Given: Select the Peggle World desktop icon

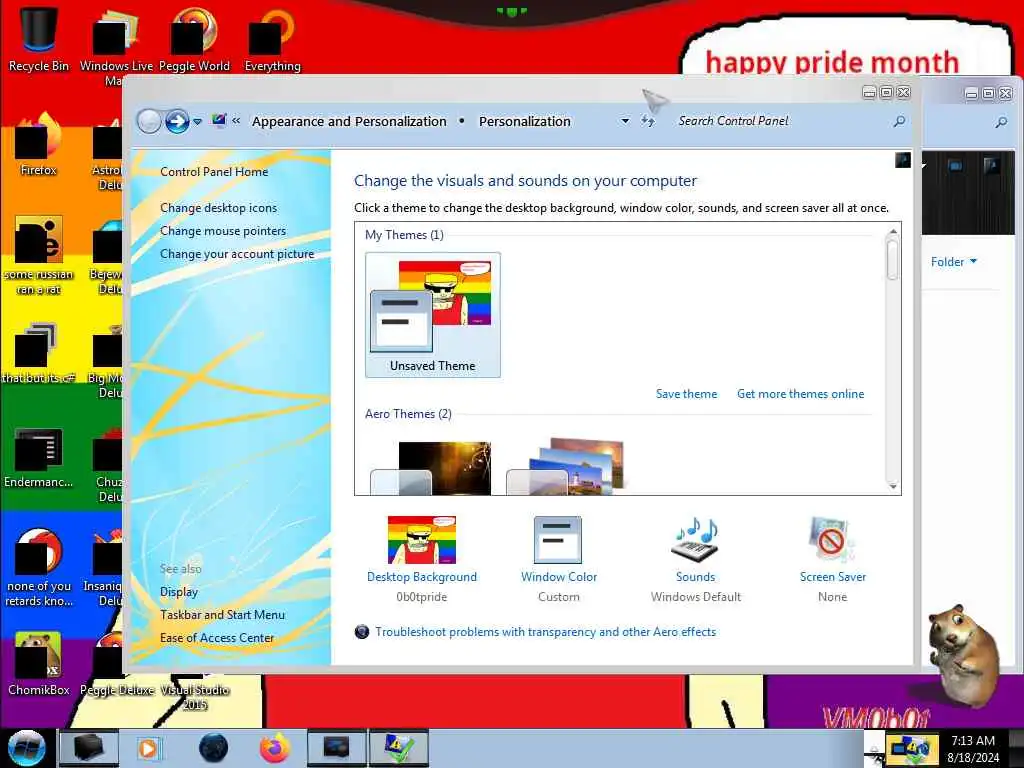Looking at the screenshot, I should [194, 39].
